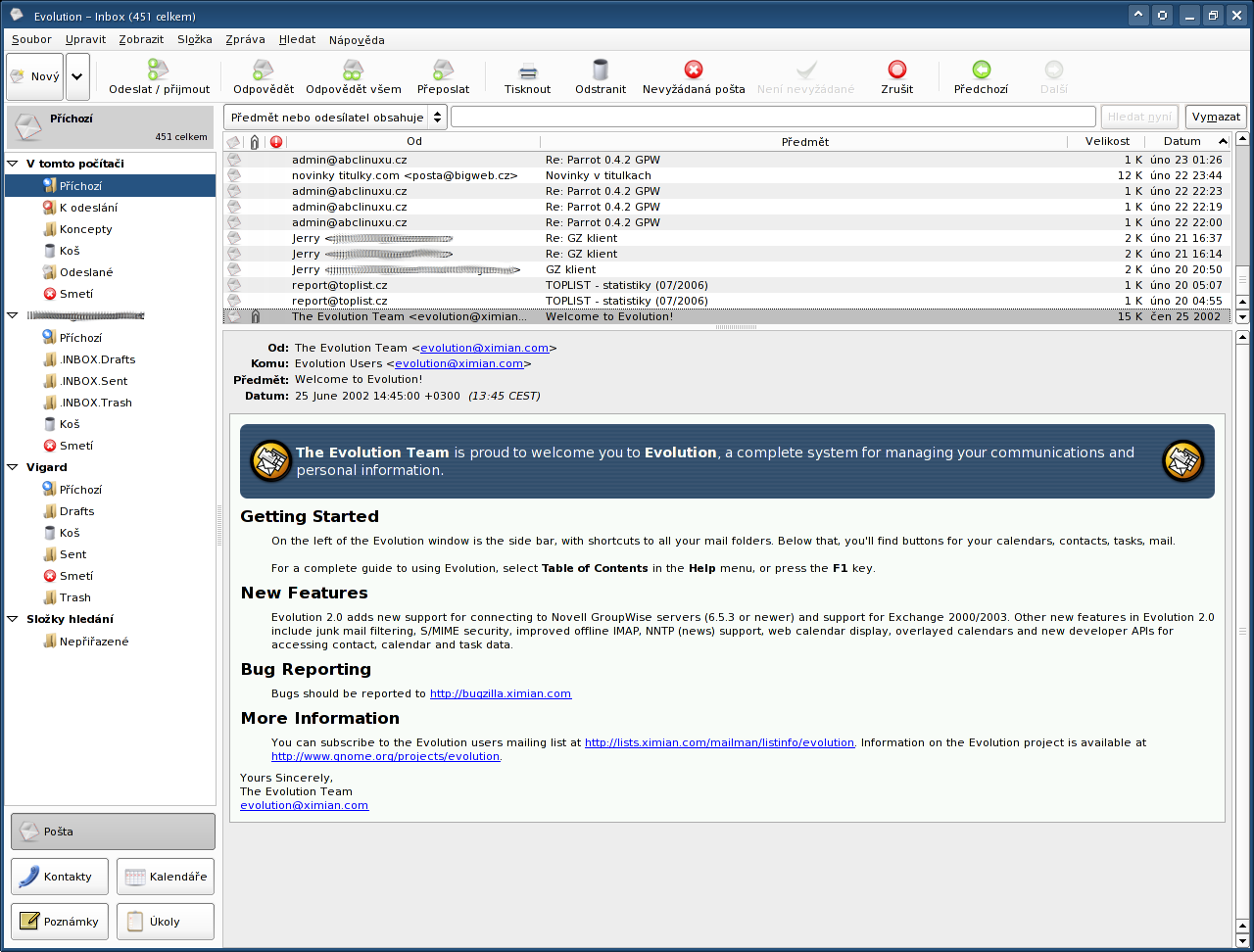This screenshot has height=952, width=1254.
Task: Open the bugzilla.ximian.com link
Action: point(501,693)
